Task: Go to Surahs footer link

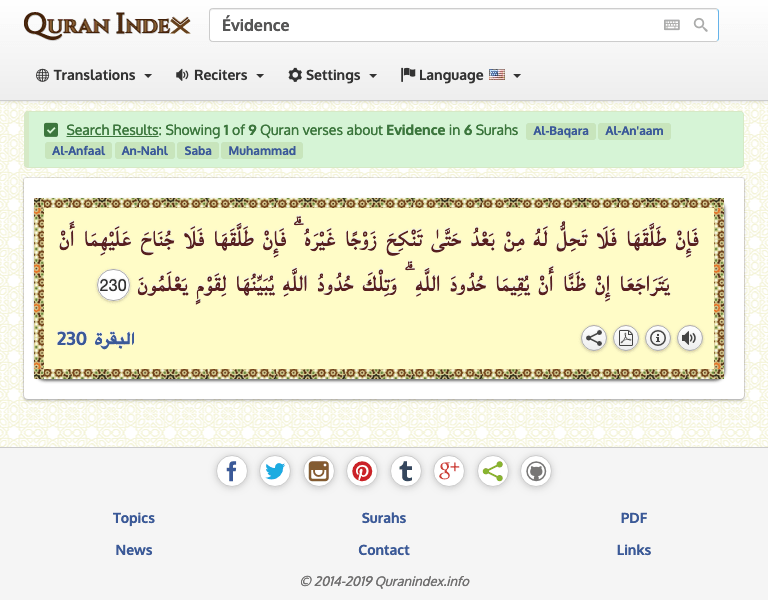Action: tap(384, 518)
